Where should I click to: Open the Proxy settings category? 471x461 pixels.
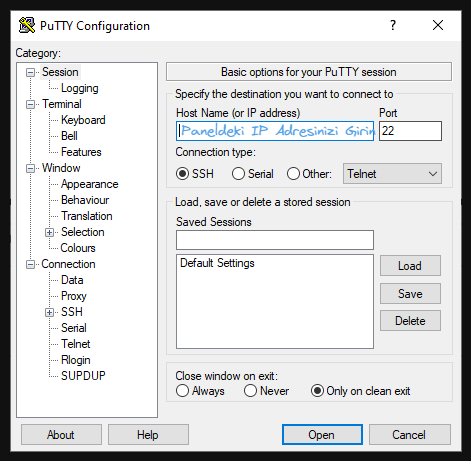coord(74,296)
